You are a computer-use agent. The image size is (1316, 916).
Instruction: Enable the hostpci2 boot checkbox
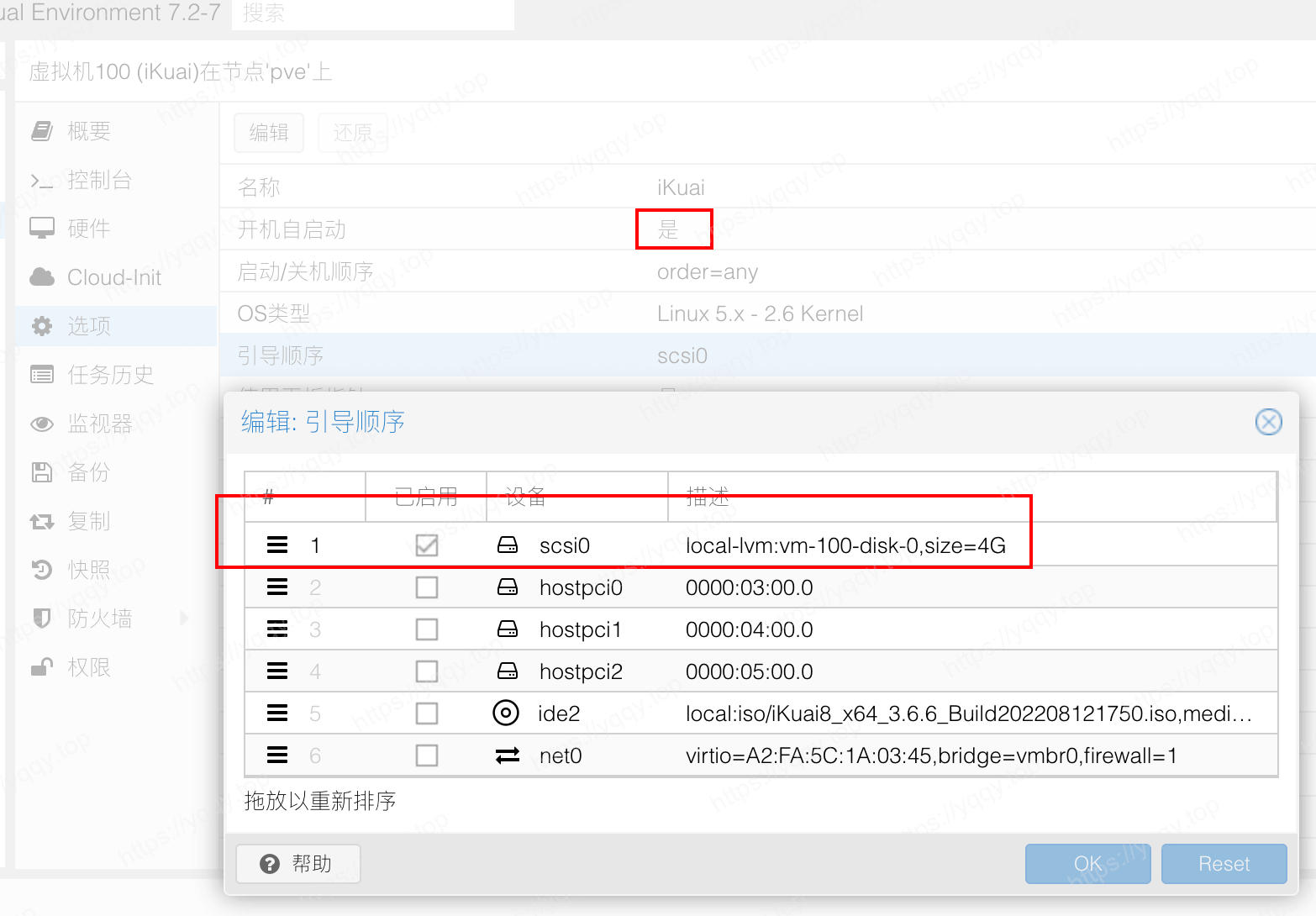tap(427, 671)
